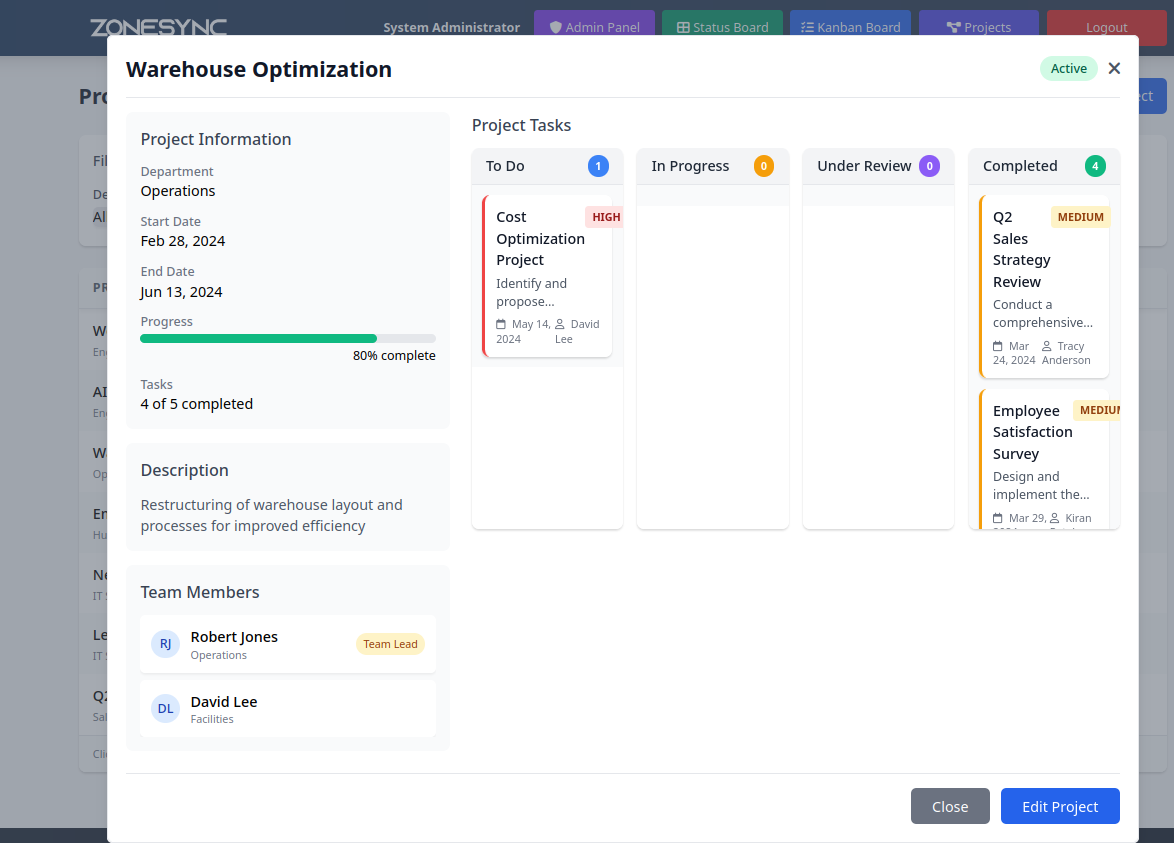The height and width of the screenshot is (843, 1174).
Task: Click the Completed column header
Action: [x=1044, y=166]
